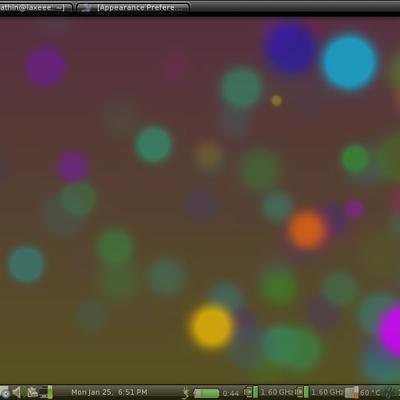Click the power plug icon left of the battery
The height and width of the screenshot is (400, 400).
pyautogui.click(x=185, y=393)
